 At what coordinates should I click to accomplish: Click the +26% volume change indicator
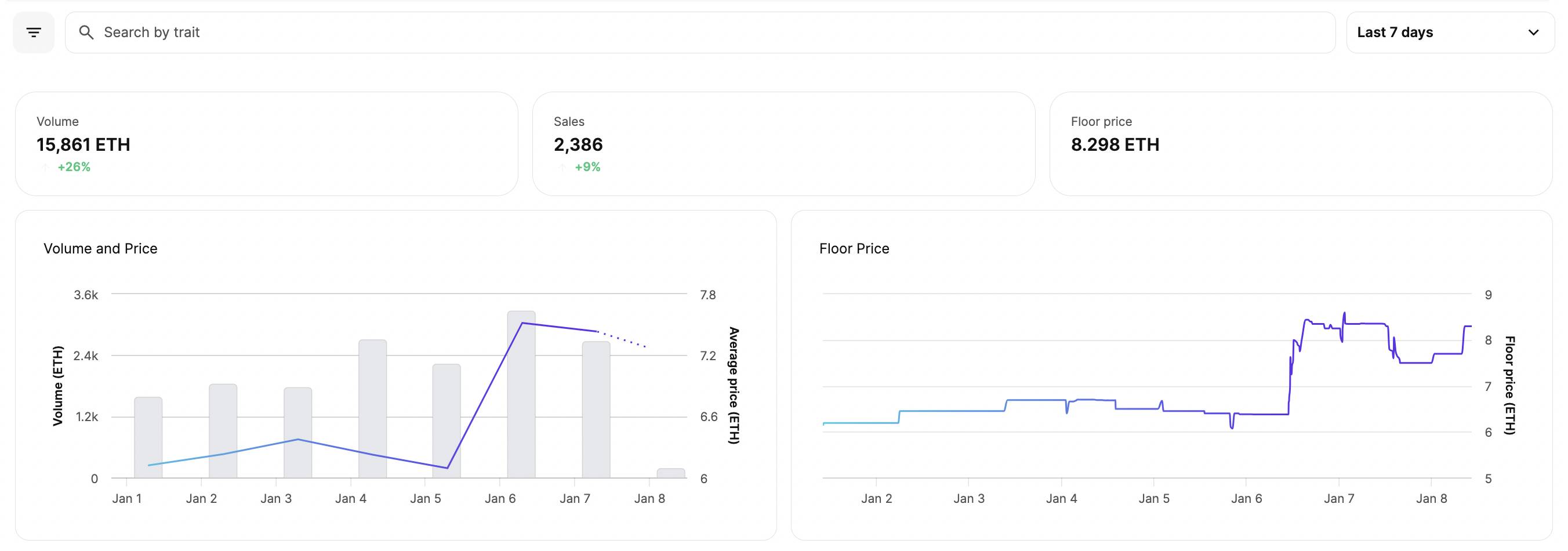tap(74, 167)
